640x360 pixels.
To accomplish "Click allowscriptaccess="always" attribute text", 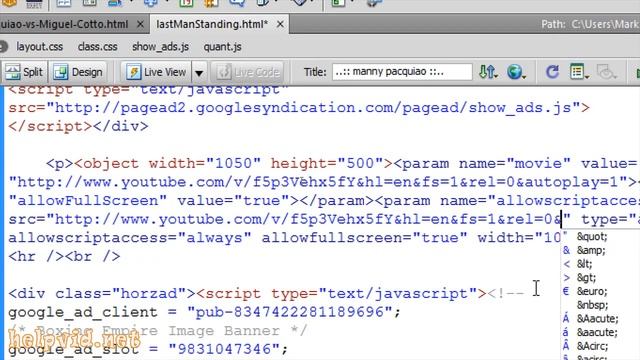I will tap(130, 238).
